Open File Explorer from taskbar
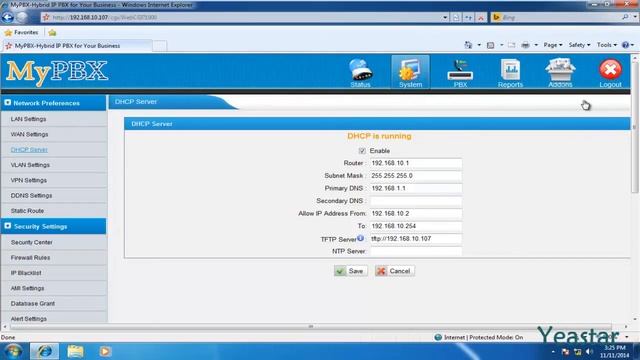The width and height of the screenshot is (640, 360). point(76,351)
